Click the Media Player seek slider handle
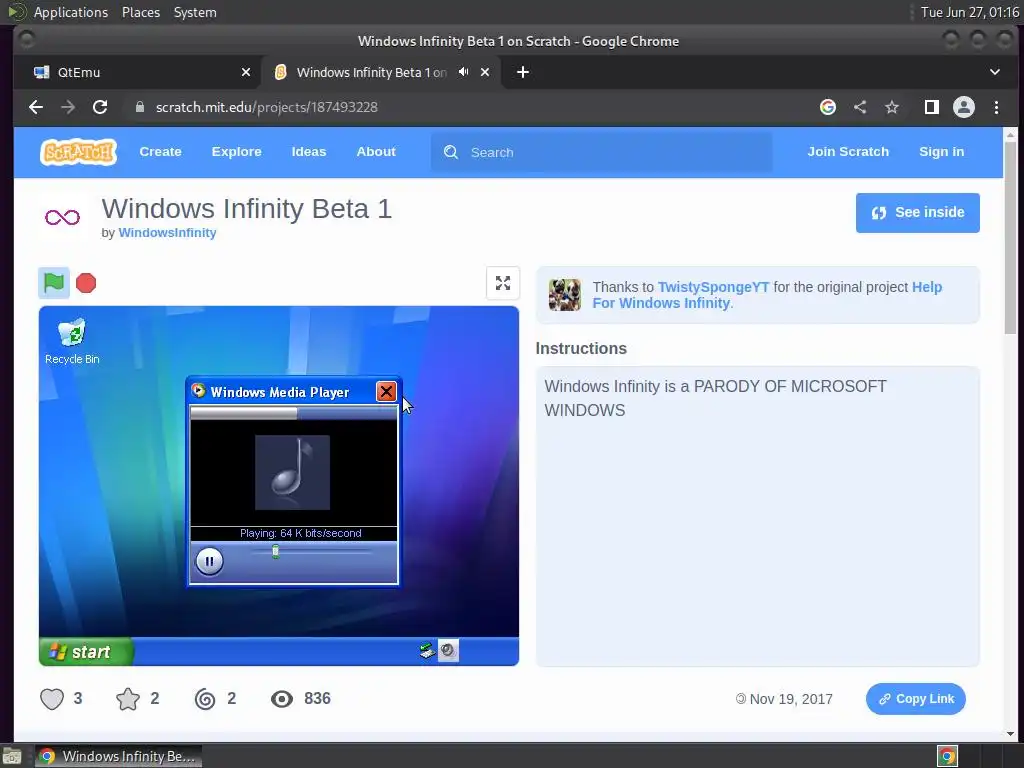1024x768 pixels. 276,552
